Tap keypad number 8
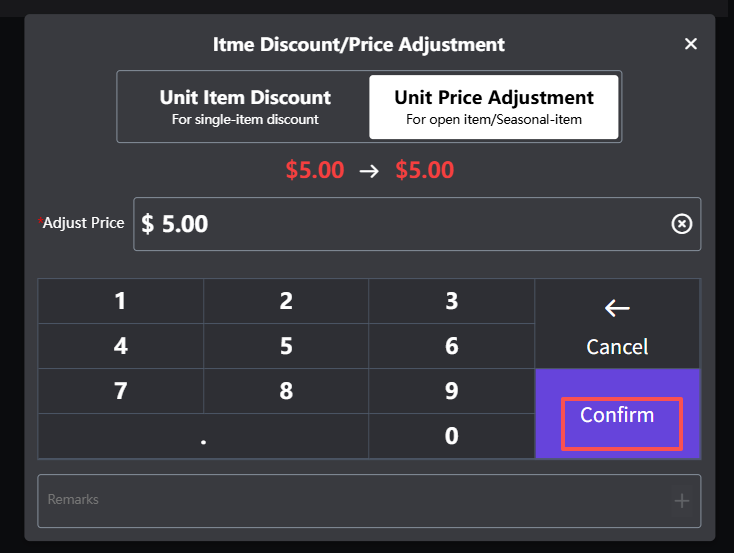Image resolution: width=734 pixels, height=553 pixels. tap(286, 391)
